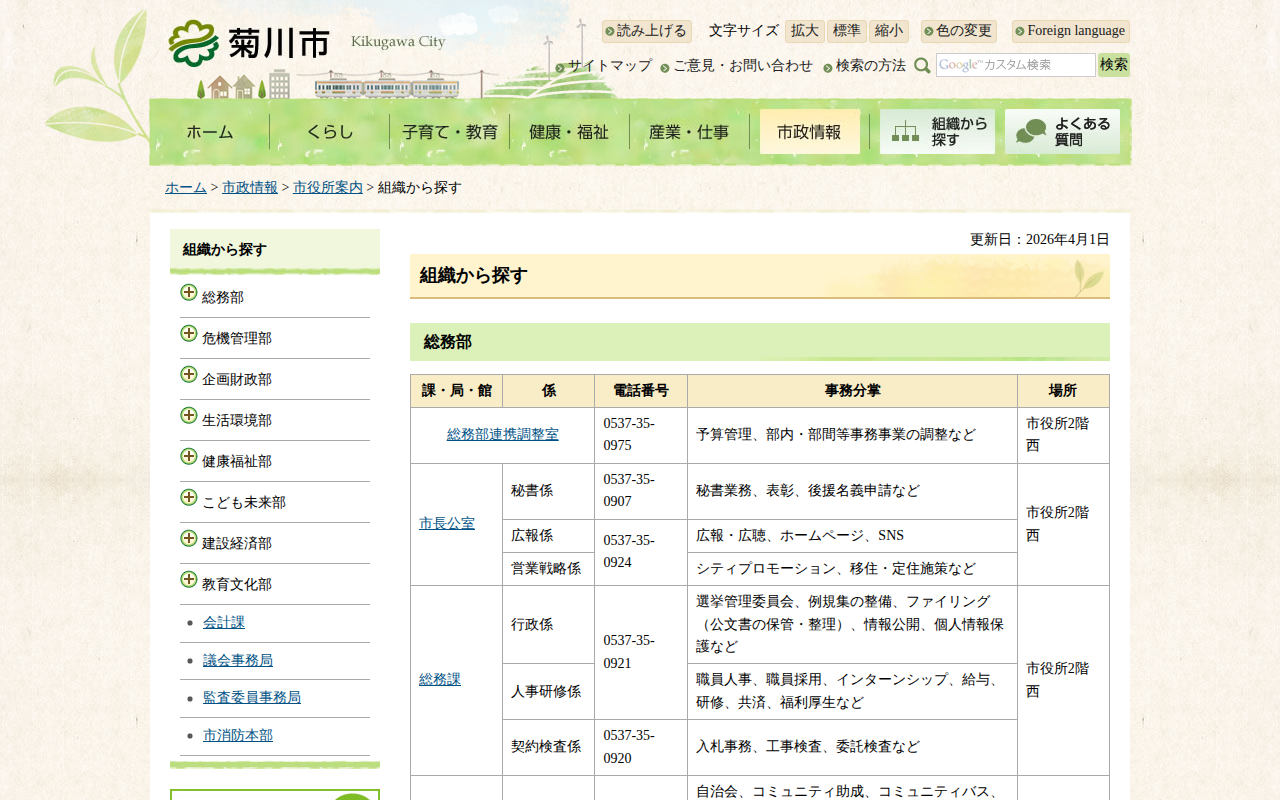The height and width of the screenshot is (800, 1280).
Task: Expand 総務部 plus icon in sidebar
Action: tap(189, 293)
